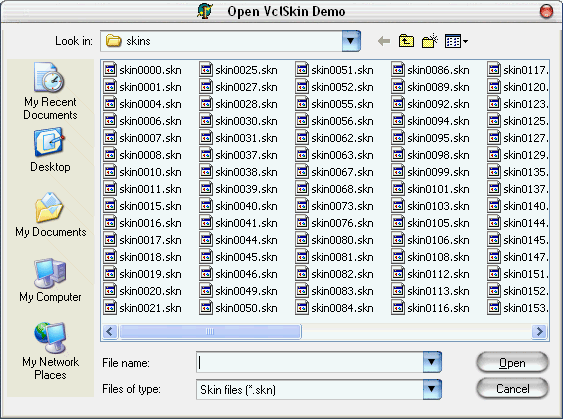
Task: Expand the File name dropdown arrow
Action: click(432, 362)
